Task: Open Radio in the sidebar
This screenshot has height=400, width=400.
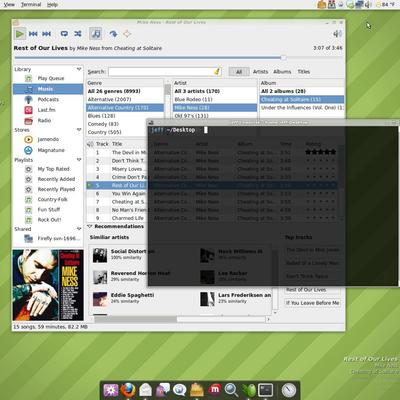Action: (48, 120)
